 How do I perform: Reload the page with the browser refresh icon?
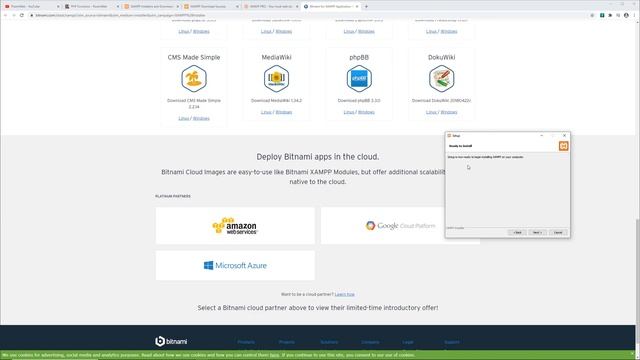(22, 15)
